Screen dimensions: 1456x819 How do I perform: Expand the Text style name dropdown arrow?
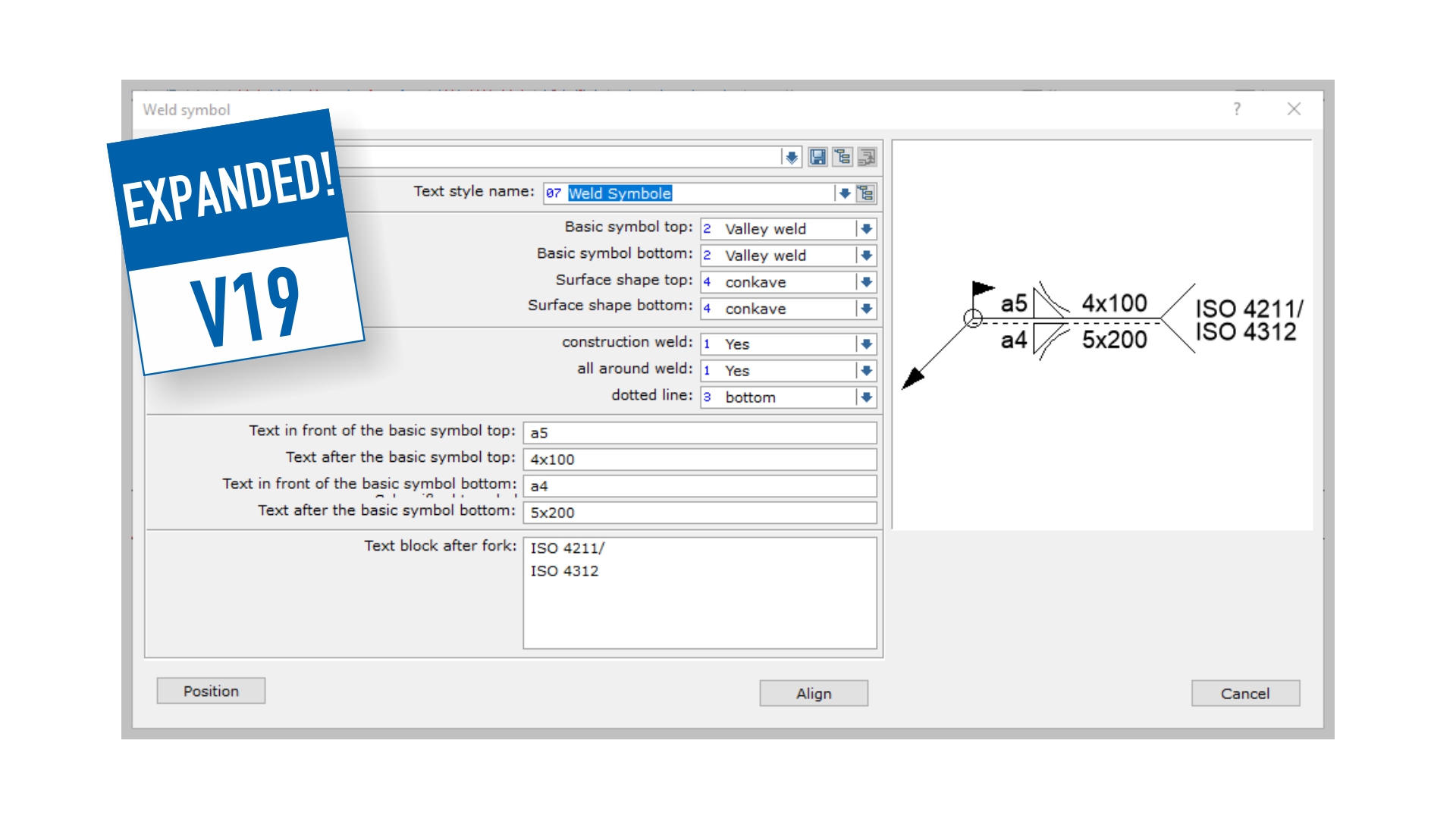point(844,193)
